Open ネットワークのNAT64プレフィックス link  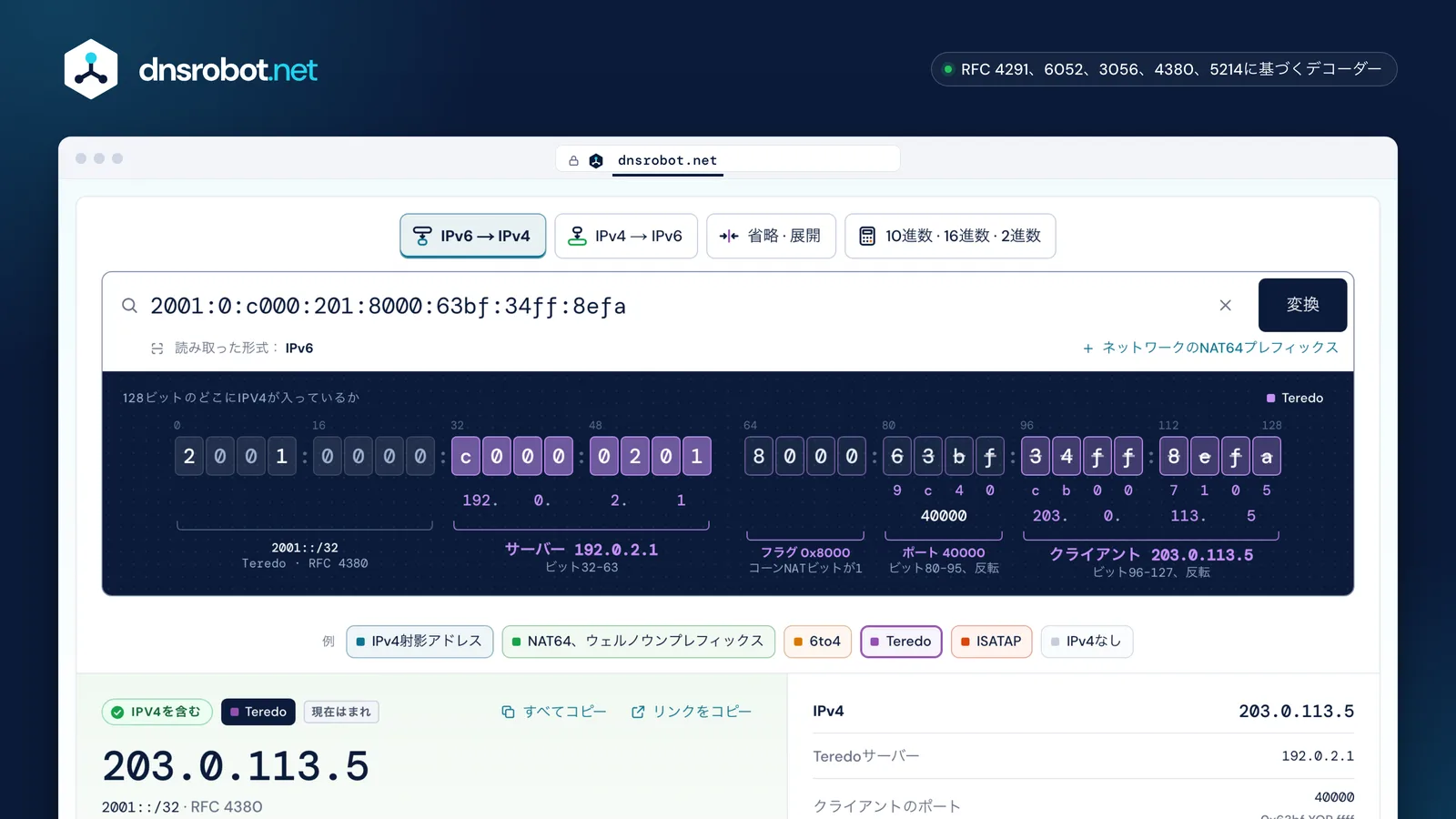coord(1210,349)
